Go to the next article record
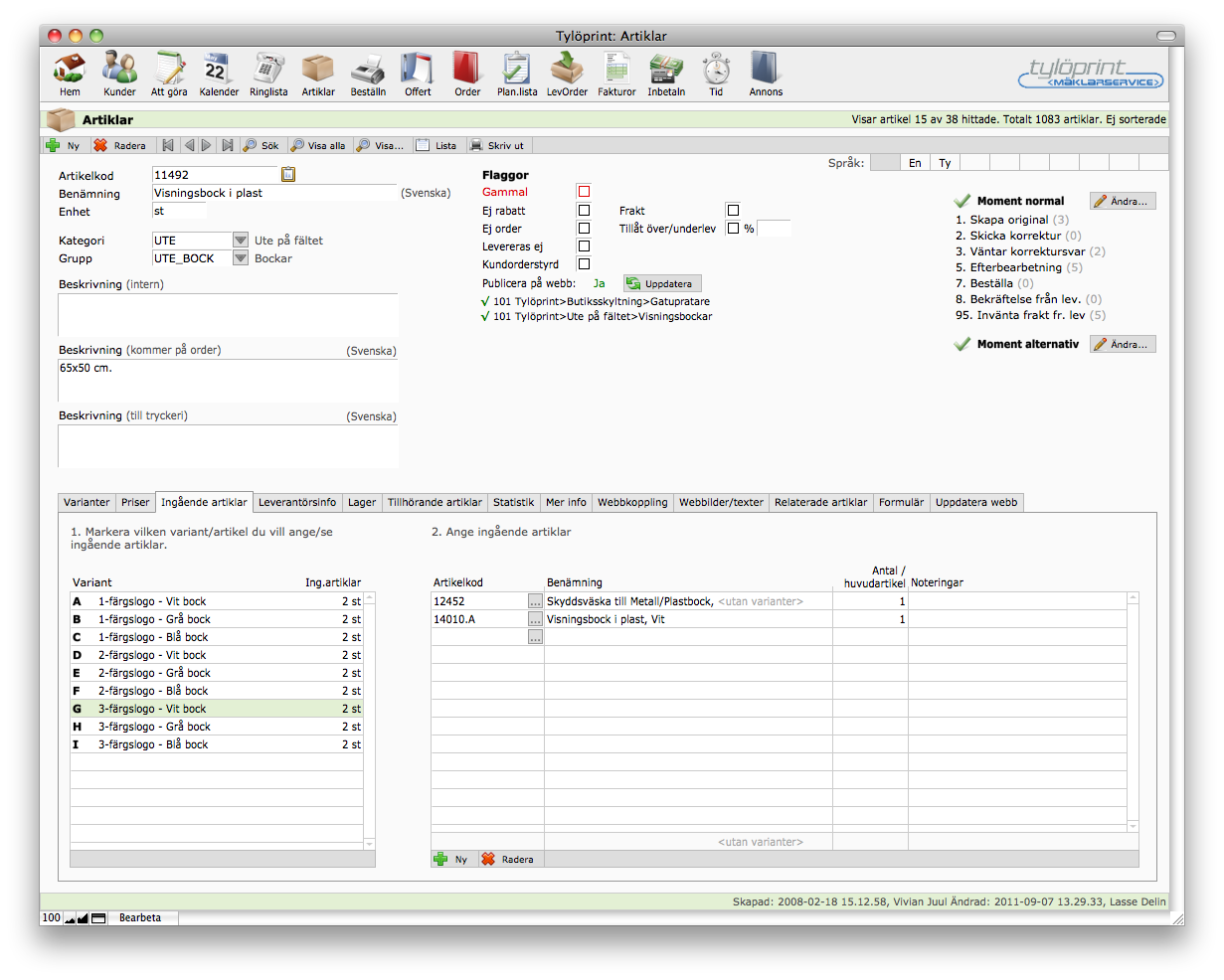 207,145
